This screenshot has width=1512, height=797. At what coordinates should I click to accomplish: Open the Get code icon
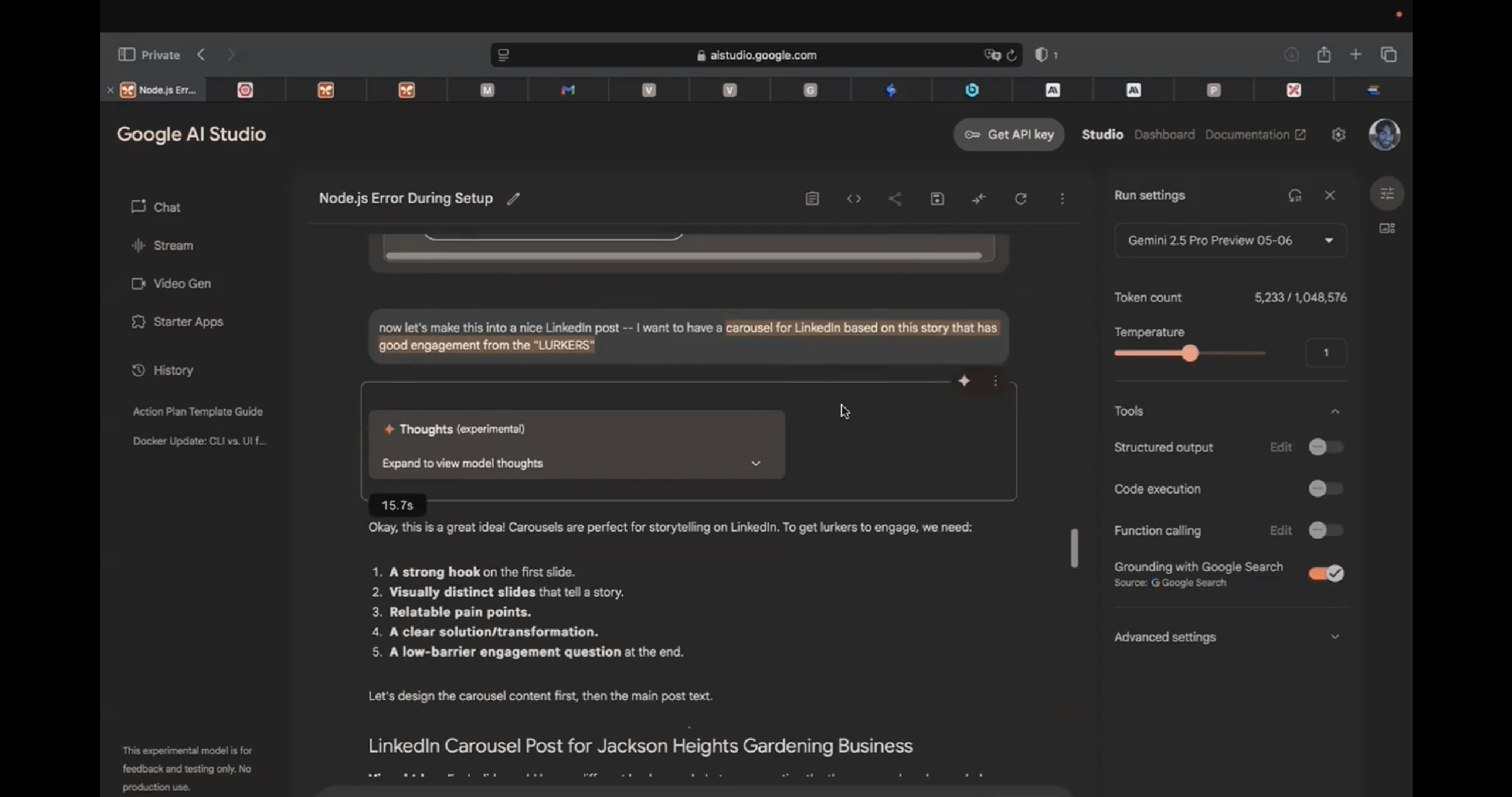[854, 199]
